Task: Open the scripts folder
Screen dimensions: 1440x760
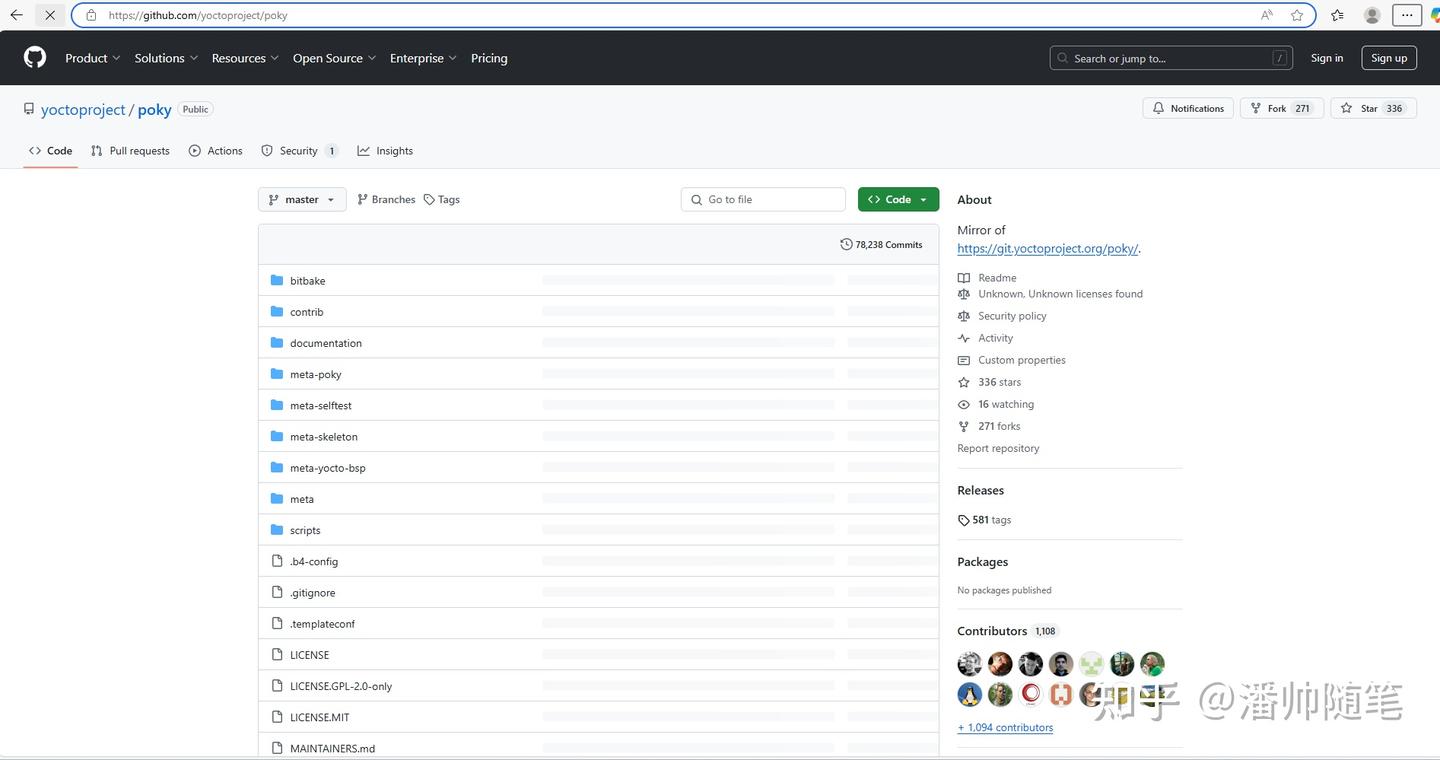Action: click(x=305, y=530)
